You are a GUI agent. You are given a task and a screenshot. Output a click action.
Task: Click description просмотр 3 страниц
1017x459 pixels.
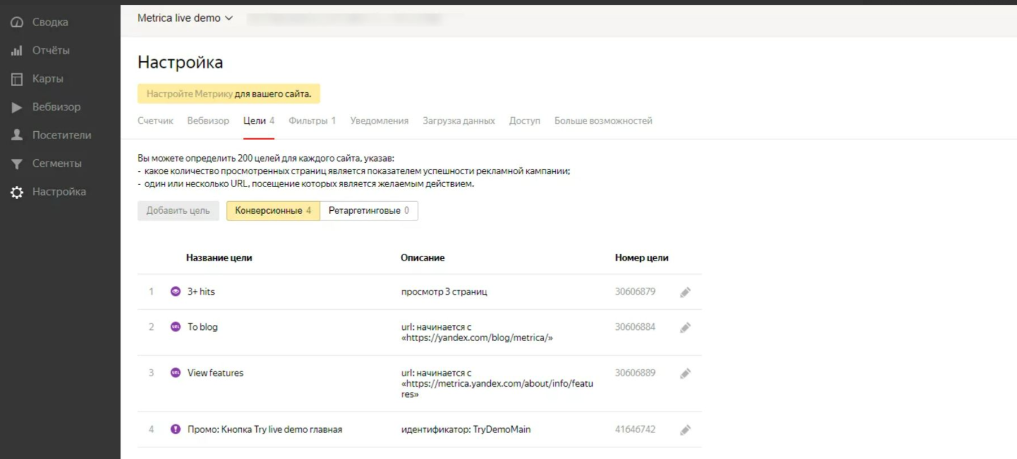444,292
